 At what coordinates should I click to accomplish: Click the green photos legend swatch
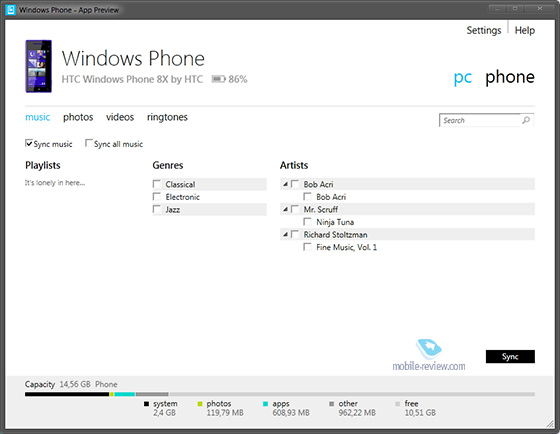pos(200,404)
